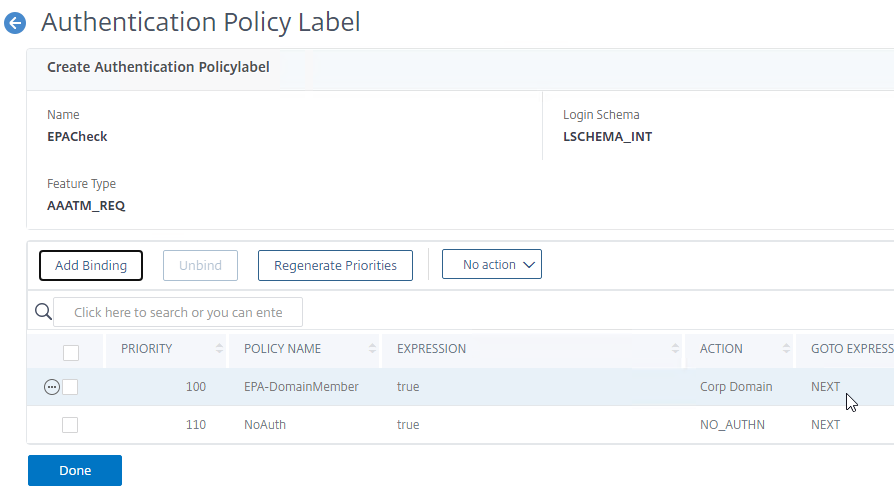Viewport: 894px width, 498px height.
Task: Open the row options ellipsis icon
Action: point(51,387)
